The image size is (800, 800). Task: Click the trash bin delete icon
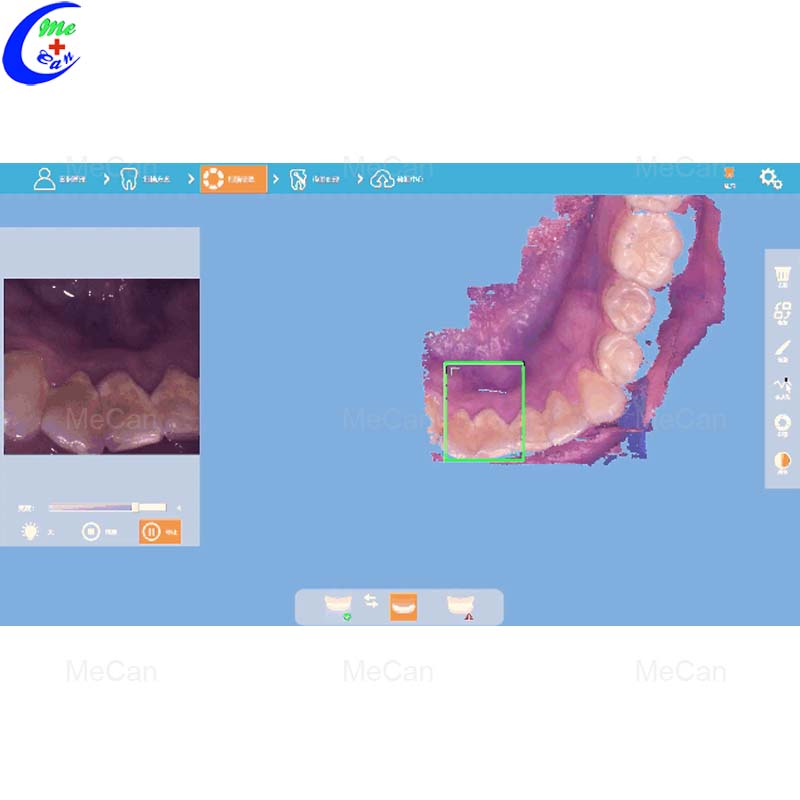coord(783,276)
